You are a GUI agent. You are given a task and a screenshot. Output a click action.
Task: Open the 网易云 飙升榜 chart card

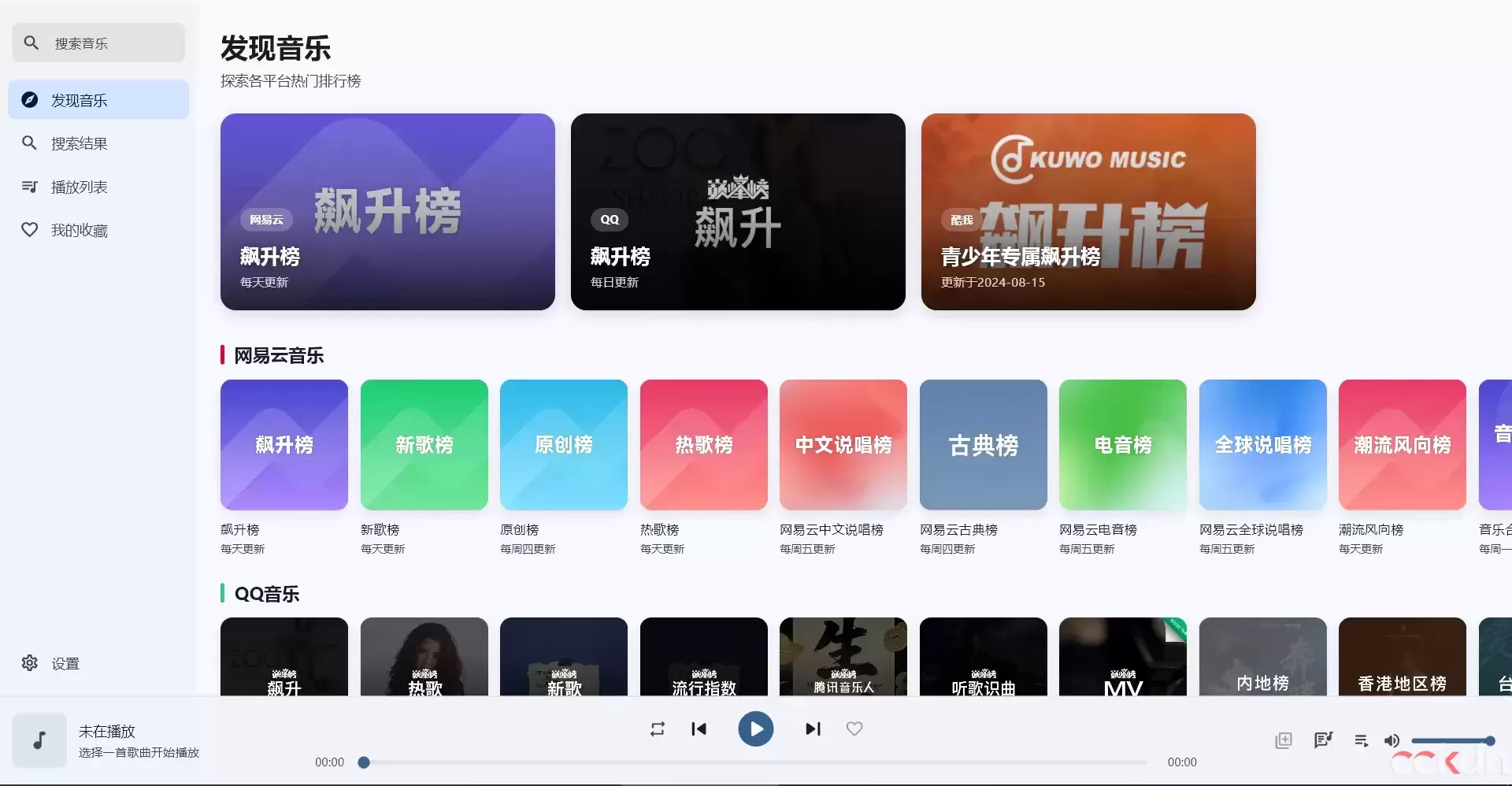[x=387, y=211]
